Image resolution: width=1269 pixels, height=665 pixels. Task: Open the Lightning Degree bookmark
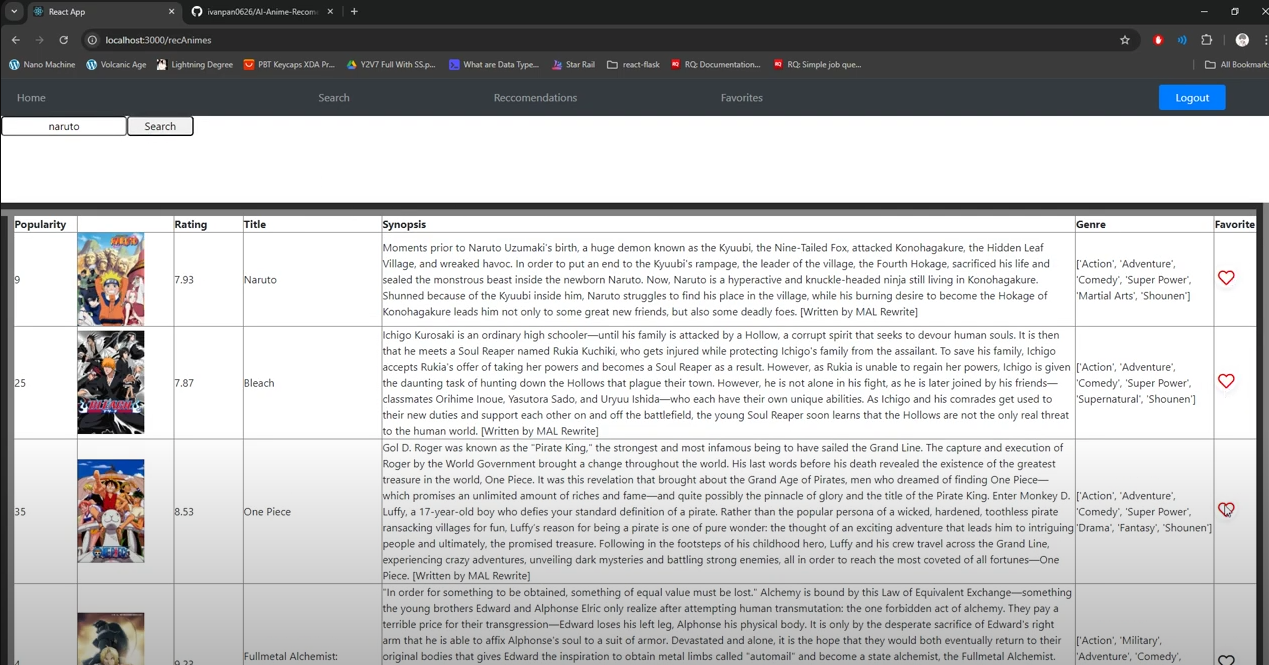194,64
